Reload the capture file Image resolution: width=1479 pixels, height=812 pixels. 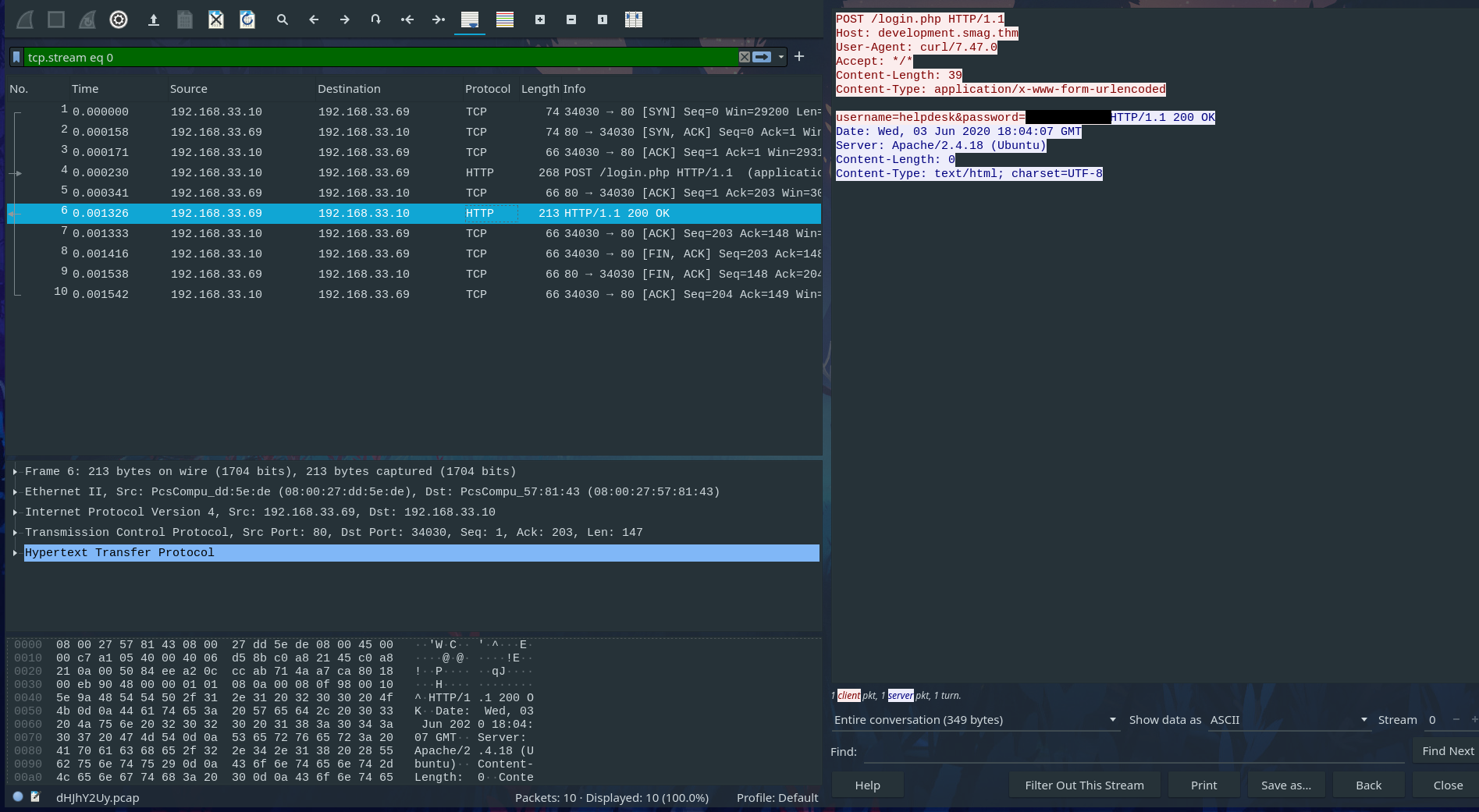(247, 20)
